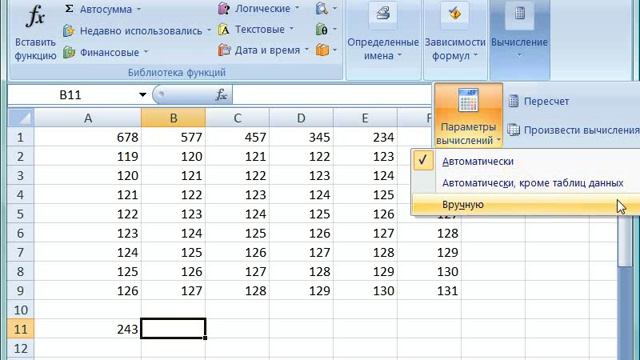
Task: Select column D header
Action: point(301,118)
